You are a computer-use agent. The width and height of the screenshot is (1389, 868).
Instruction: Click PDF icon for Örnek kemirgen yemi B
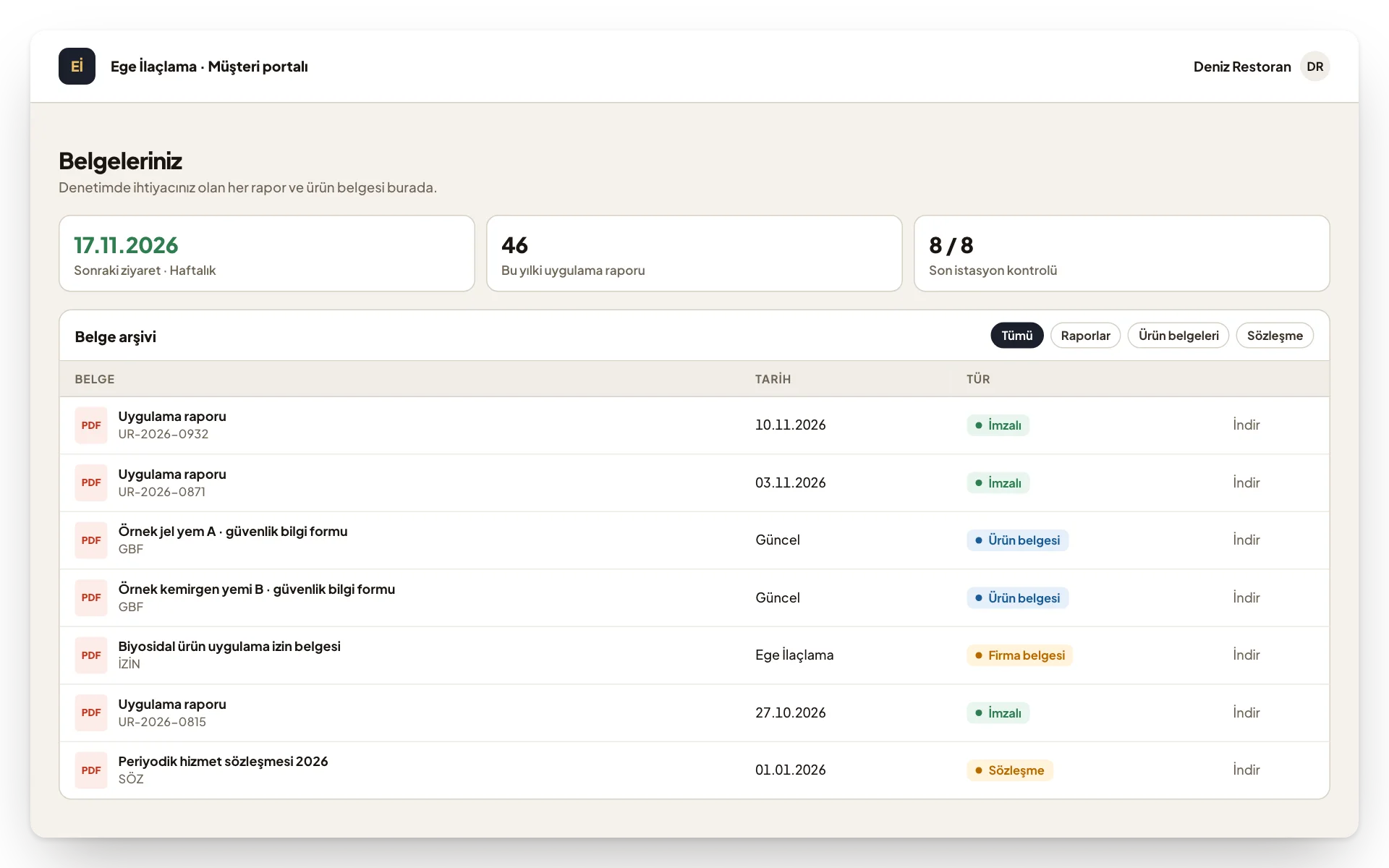91,597
